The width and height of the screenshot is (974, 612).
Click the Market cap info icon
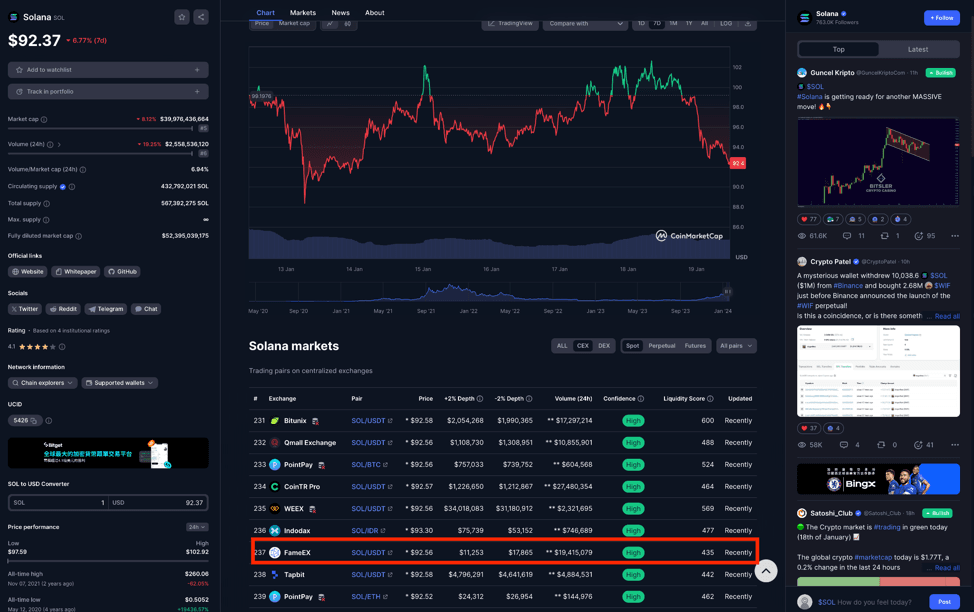[x=44, y=119]
